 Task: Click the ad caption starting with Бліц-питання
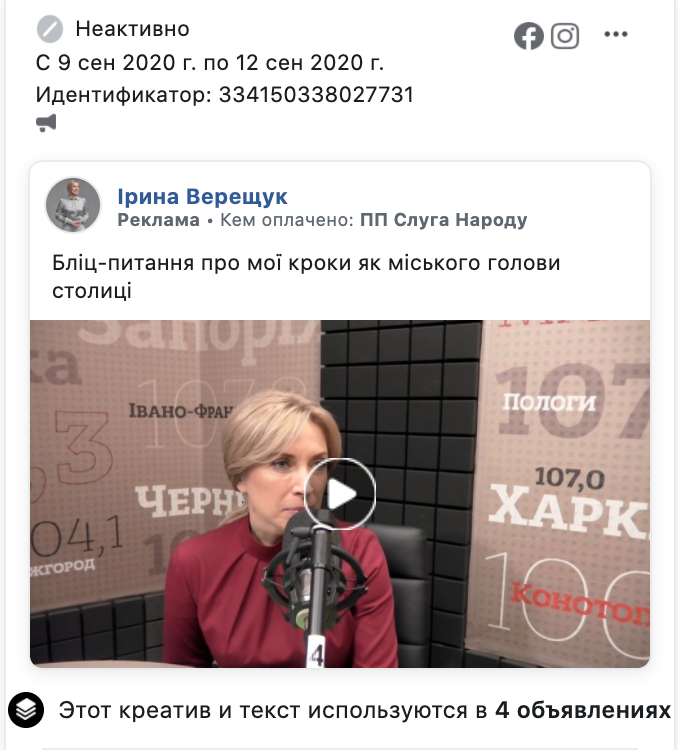[306, 276]
